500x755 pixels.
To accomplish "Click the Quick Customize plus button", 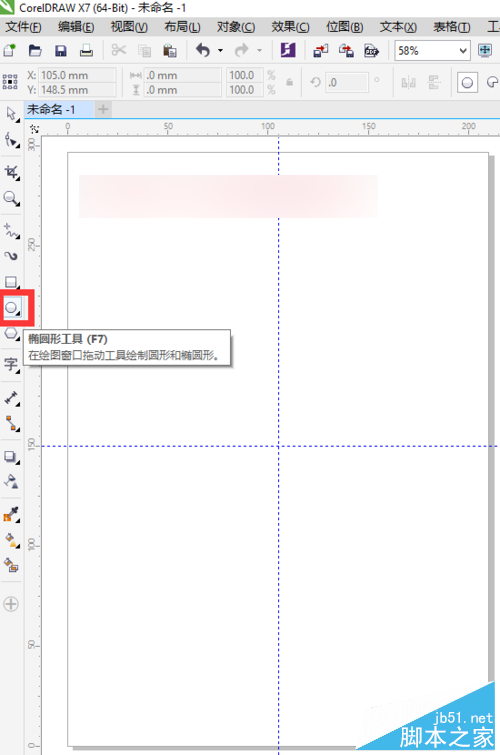I will pyautogui.click(x=11, y=604).
